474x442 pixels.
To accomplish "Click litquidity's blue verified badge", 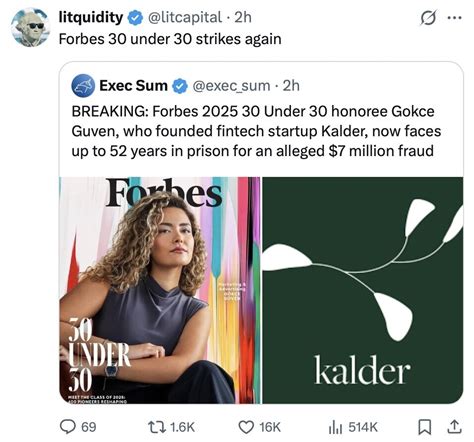I will coord(135,17).
